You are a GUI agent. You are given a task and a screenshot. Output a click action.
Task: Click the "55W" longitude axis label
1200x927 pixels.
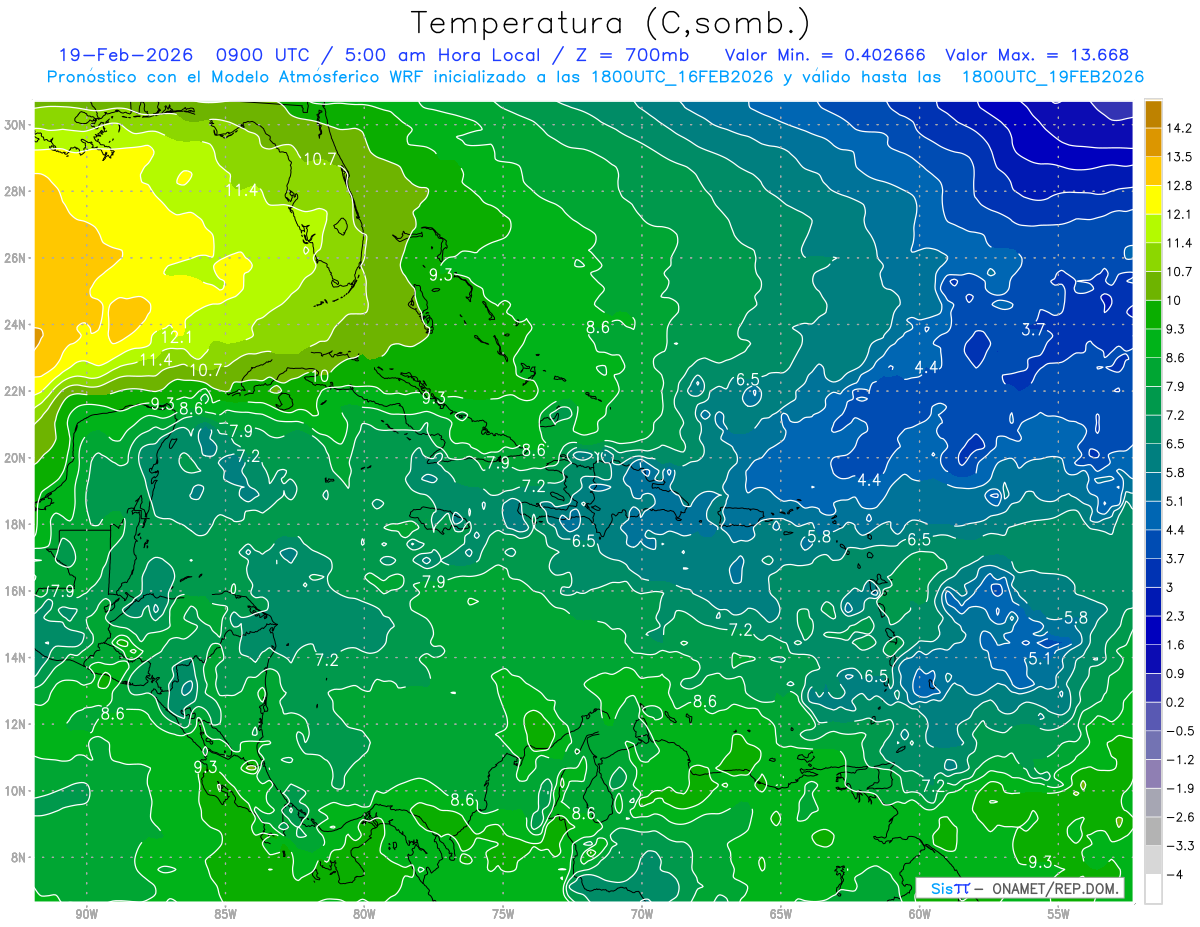(1058, 914)
